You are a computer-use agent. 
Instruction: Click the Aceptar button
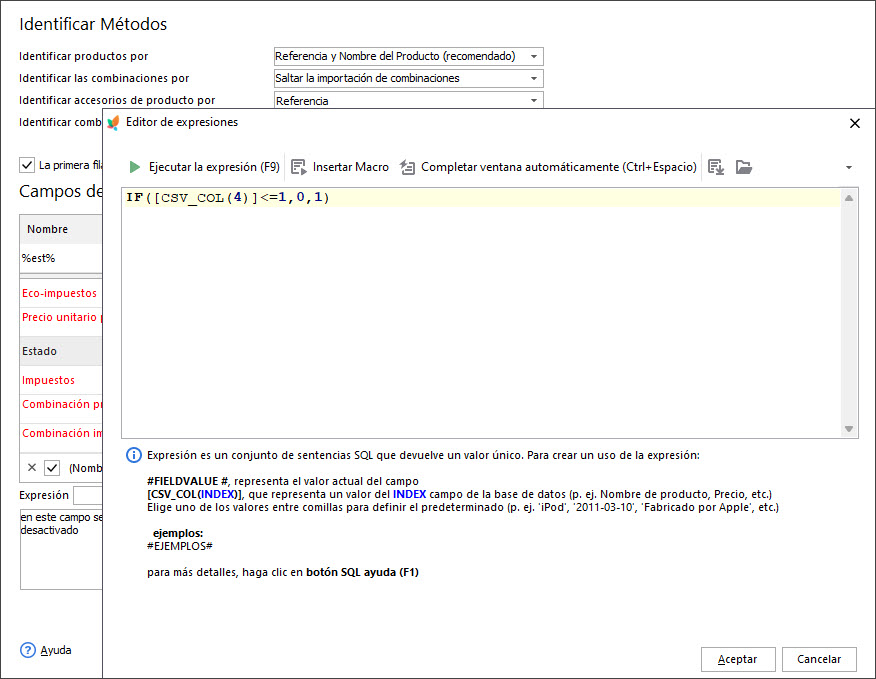738,659
